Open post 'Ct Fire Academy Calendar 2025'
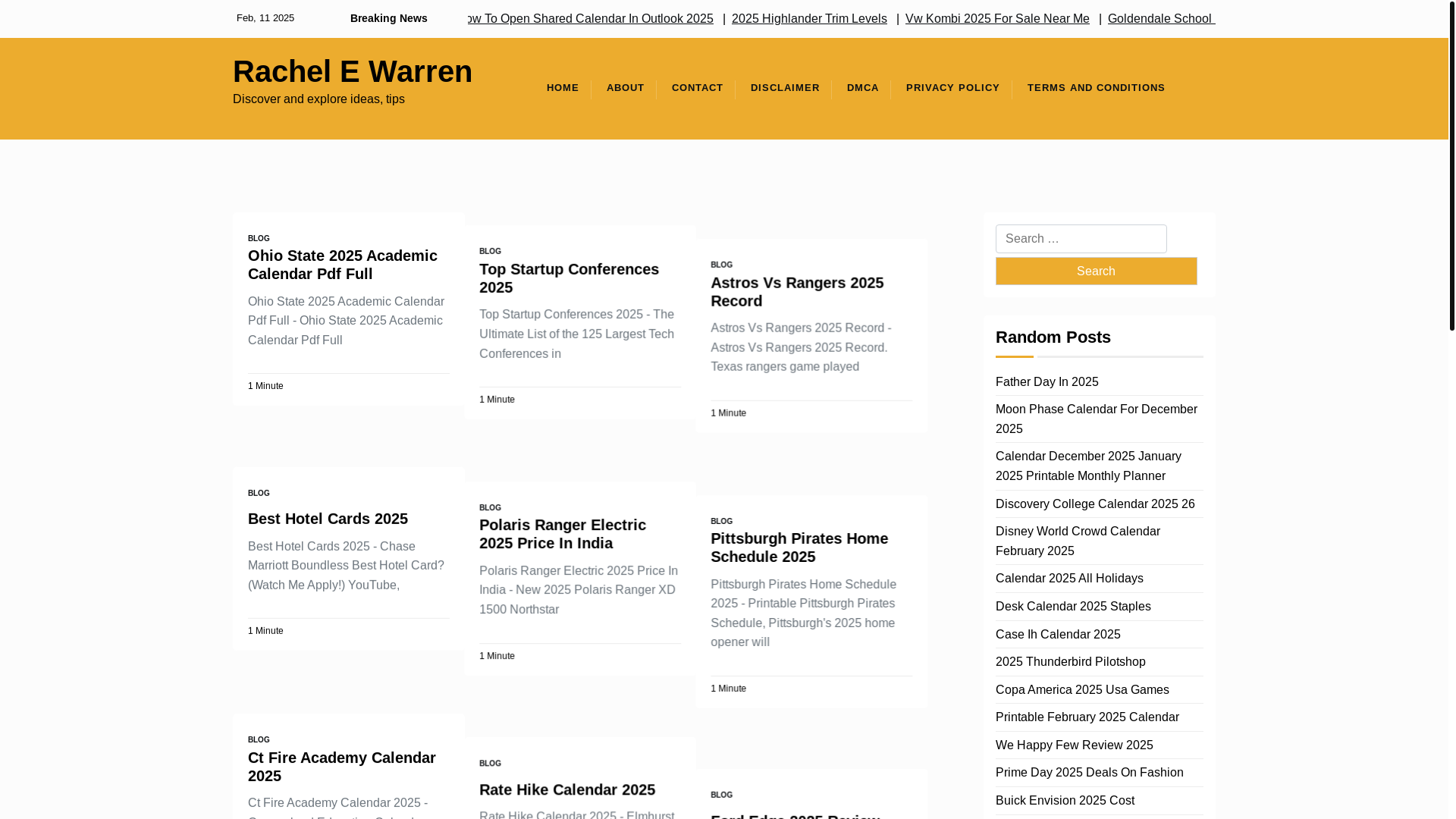 (x=342, y=767)
